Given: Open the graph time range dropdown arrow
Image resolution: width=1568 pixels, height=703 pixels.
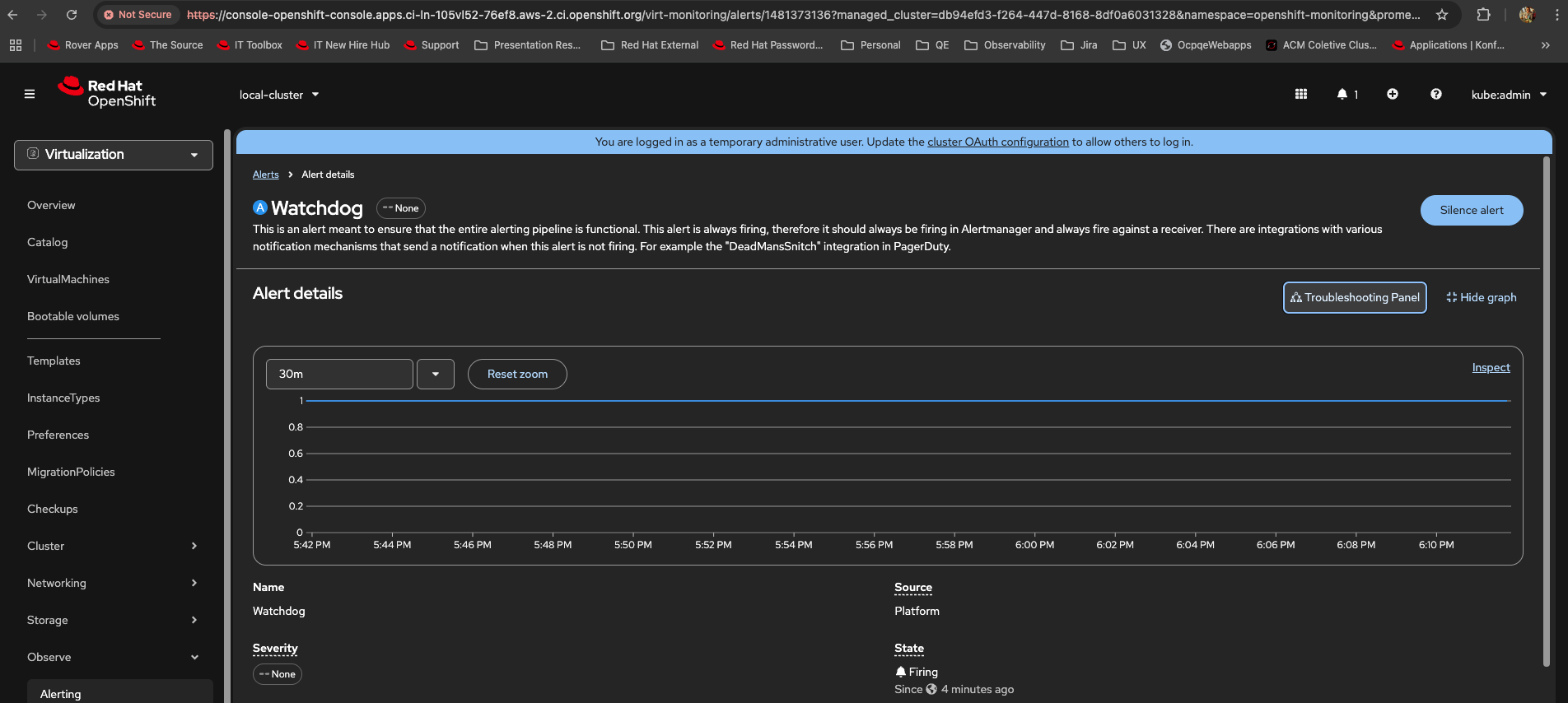Looking at the screenshot, I should [436, 375].
